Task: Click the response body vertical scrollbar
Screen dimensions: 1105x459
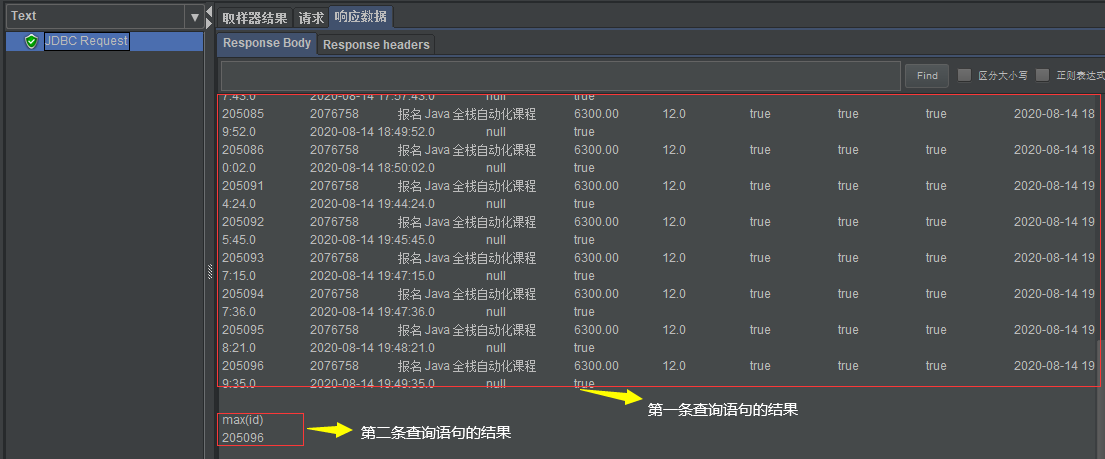Action: 1101,365
